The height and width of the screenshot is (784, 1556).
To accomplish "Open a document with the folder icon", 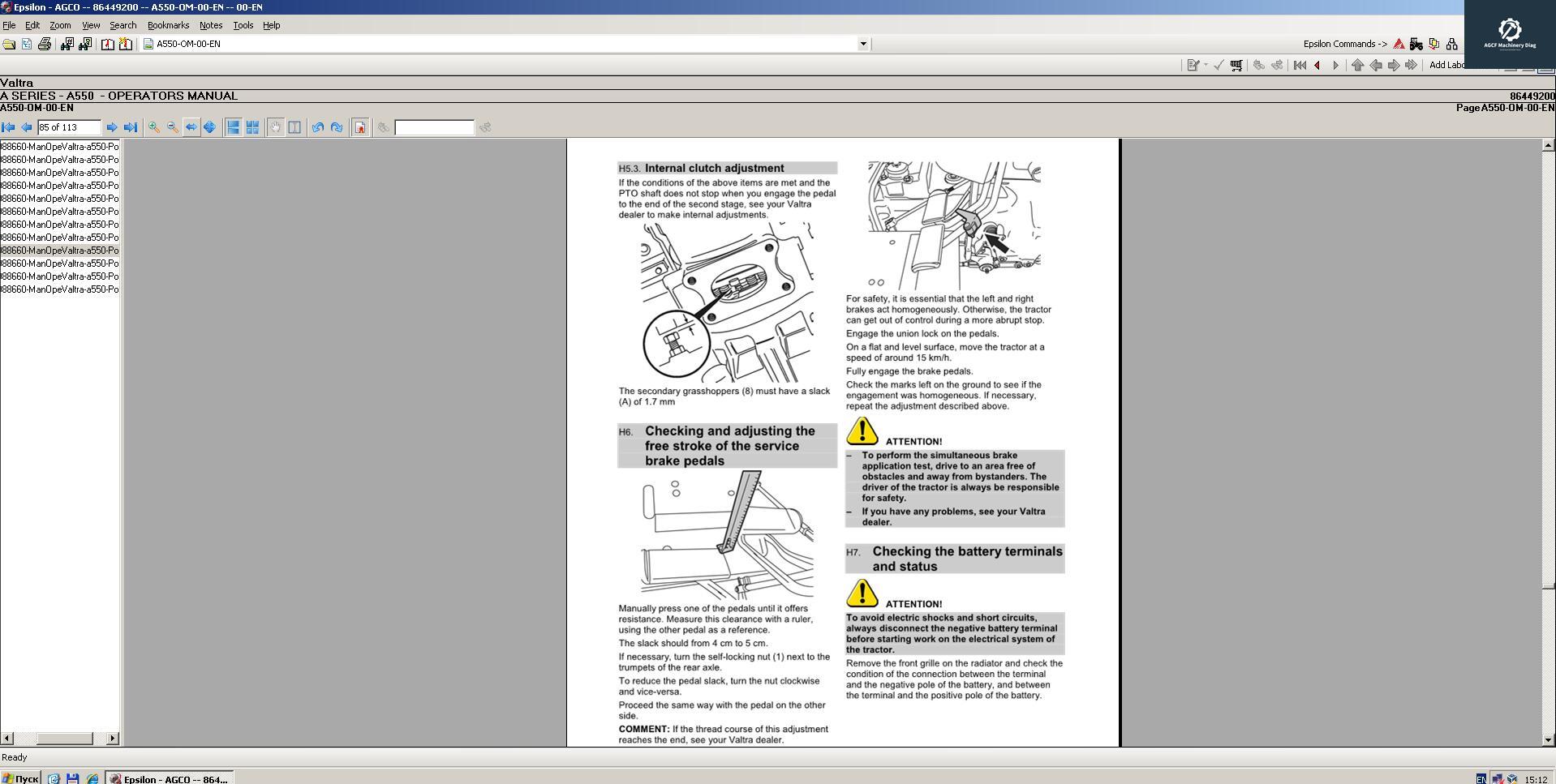I will 10,44.
